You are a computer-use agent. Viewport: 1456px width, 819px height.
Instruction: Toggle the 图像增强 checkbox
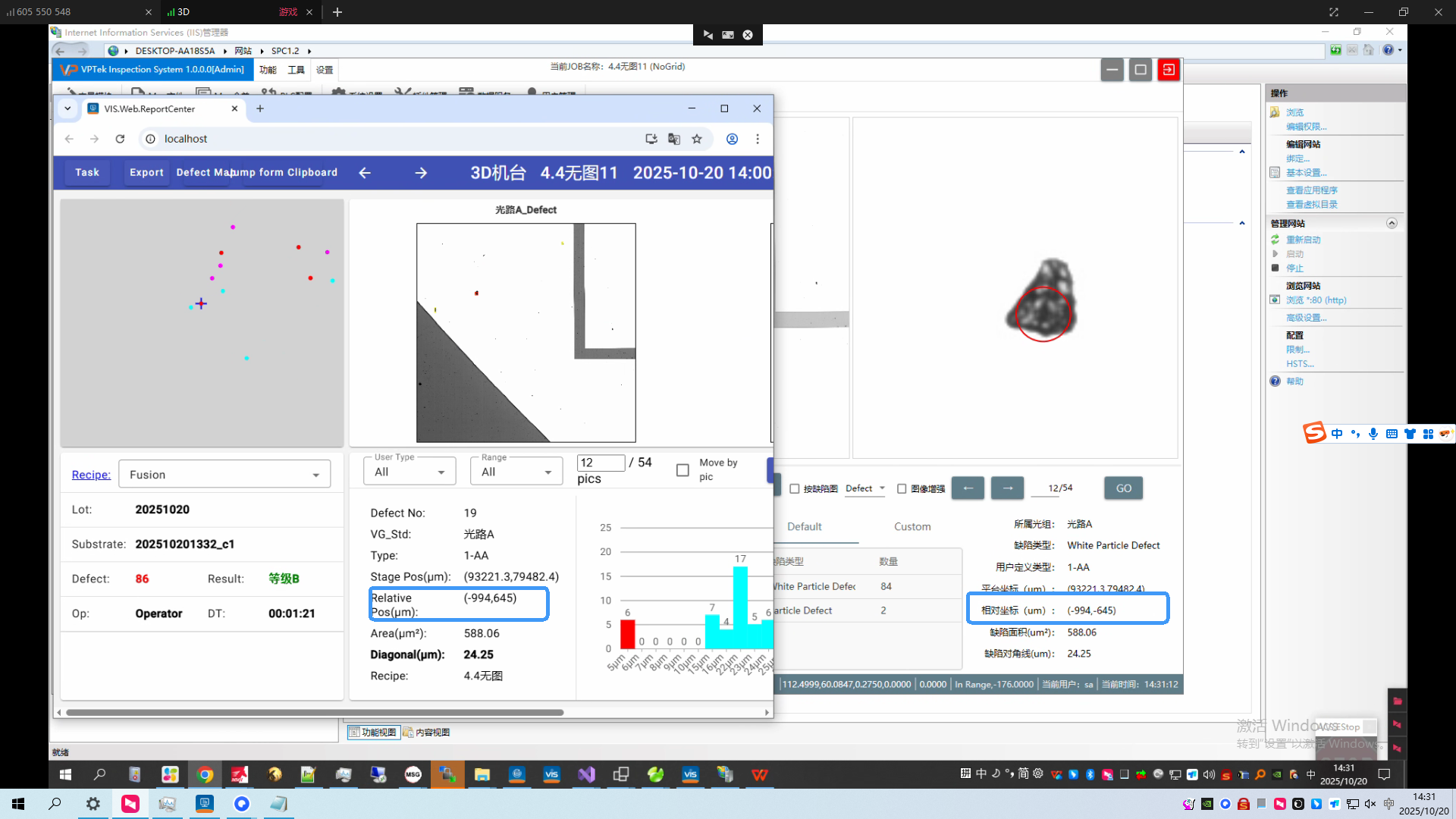click(902, 488)
